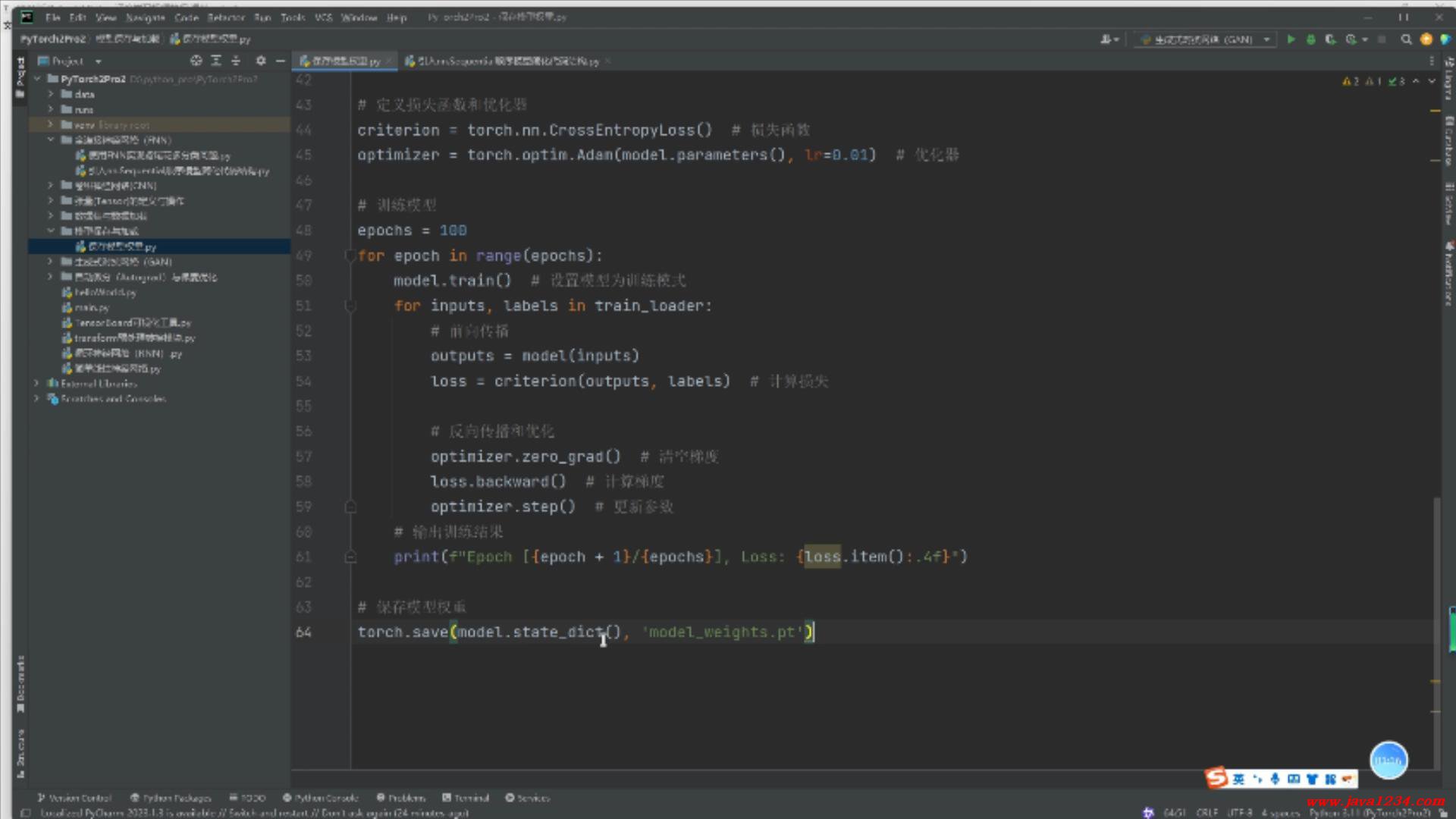
Task: Expand the data folder in the Project tree
Action: [51, 94]
